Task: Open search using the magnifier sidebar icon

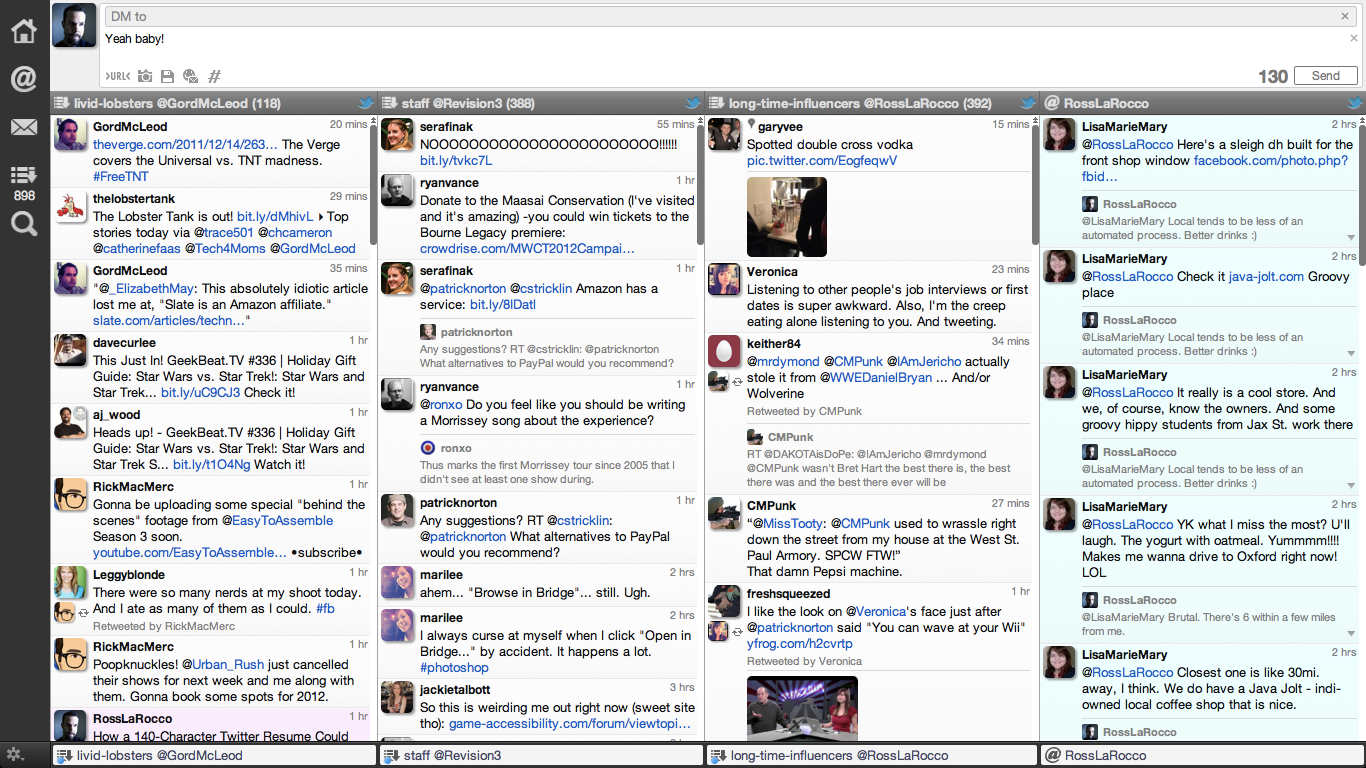Action: click(24, 224)
